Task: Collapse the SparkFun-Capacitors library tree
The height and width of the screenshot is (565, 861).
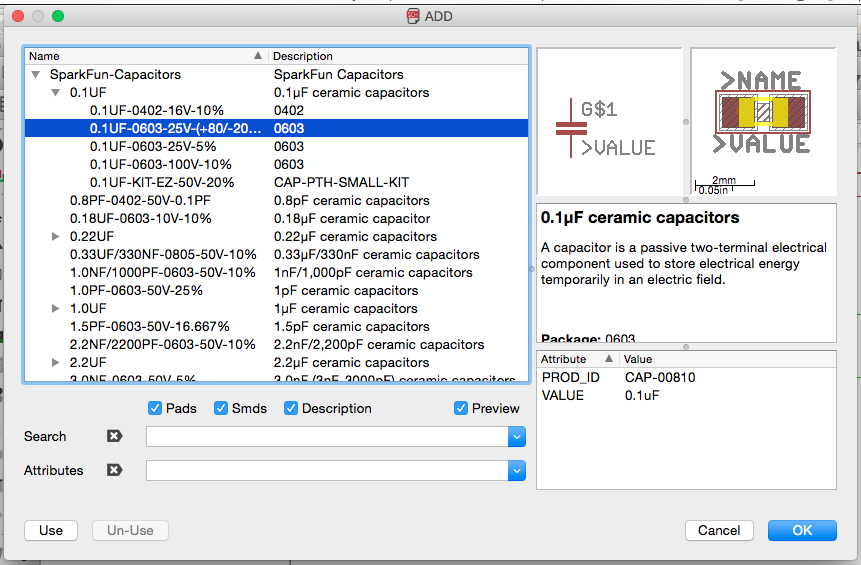Action: (x=36, y=74)
